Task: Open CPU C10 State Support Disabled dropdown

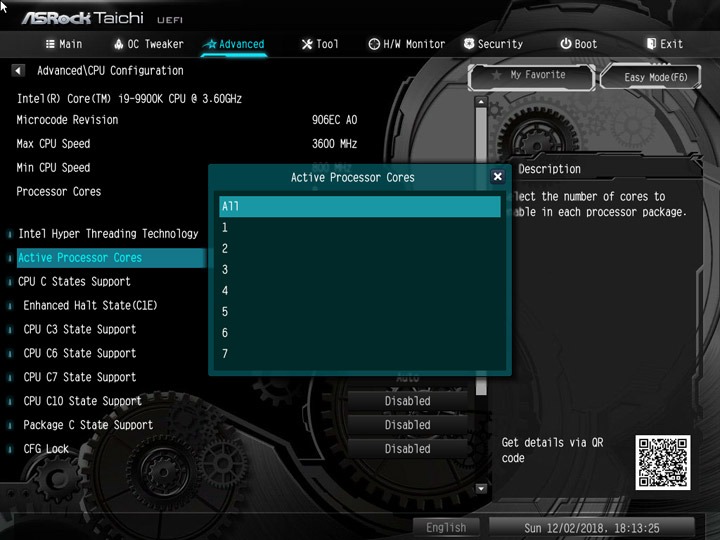Action: point(407,401)
